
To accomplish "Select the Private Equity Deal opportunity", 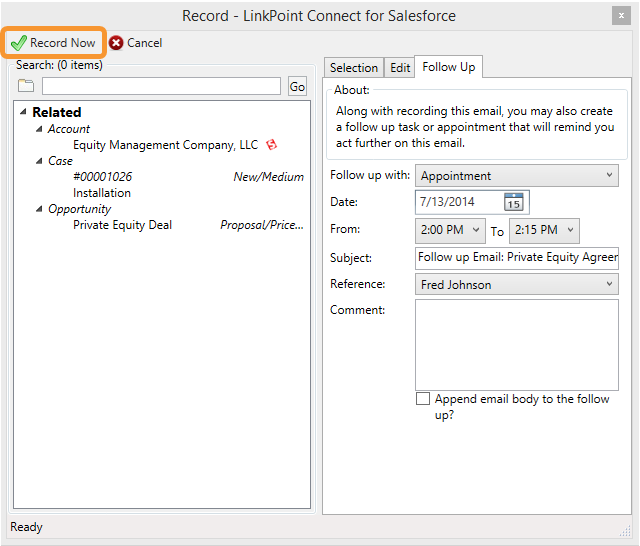I will point(122,225).
